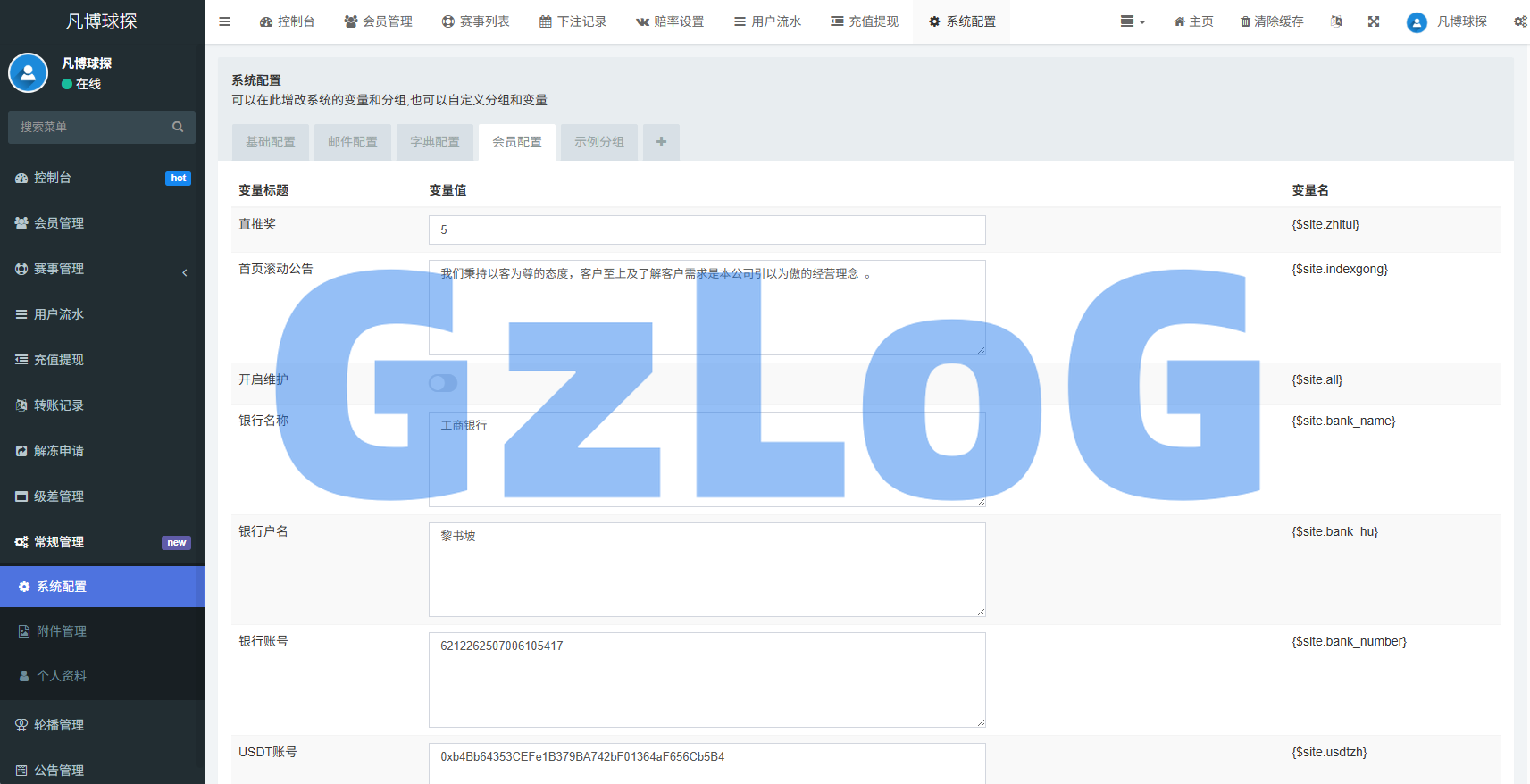Click the sidebar user avatar

(x=28, y=73)
